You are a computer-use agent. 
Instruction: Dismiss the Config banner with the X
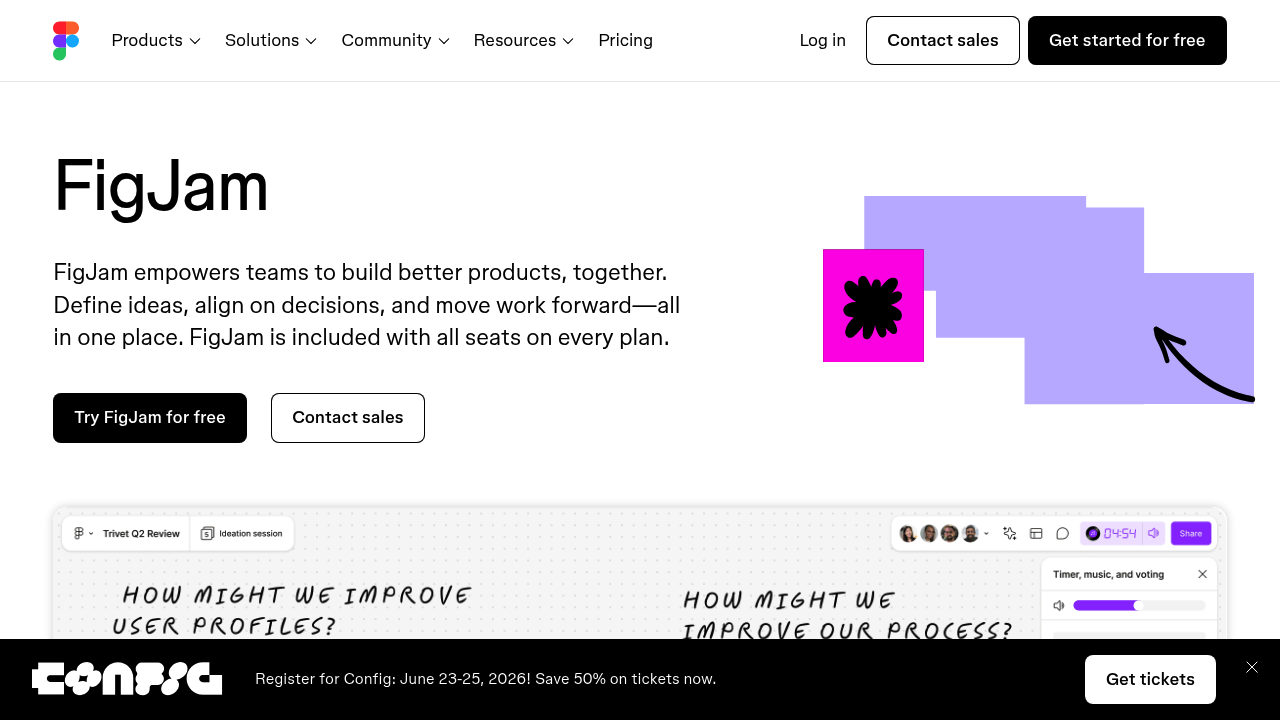(x=1252, y=667)
